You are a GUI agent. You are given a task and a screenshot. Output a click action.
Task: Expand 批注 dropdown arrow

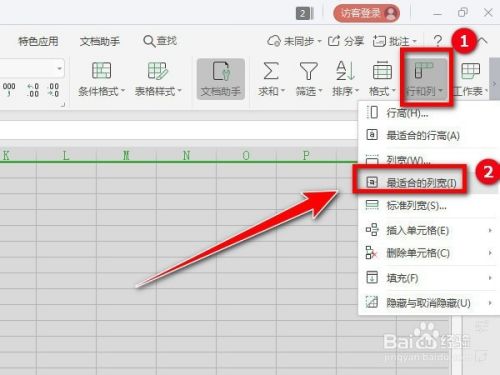click(x=415, y=41)
